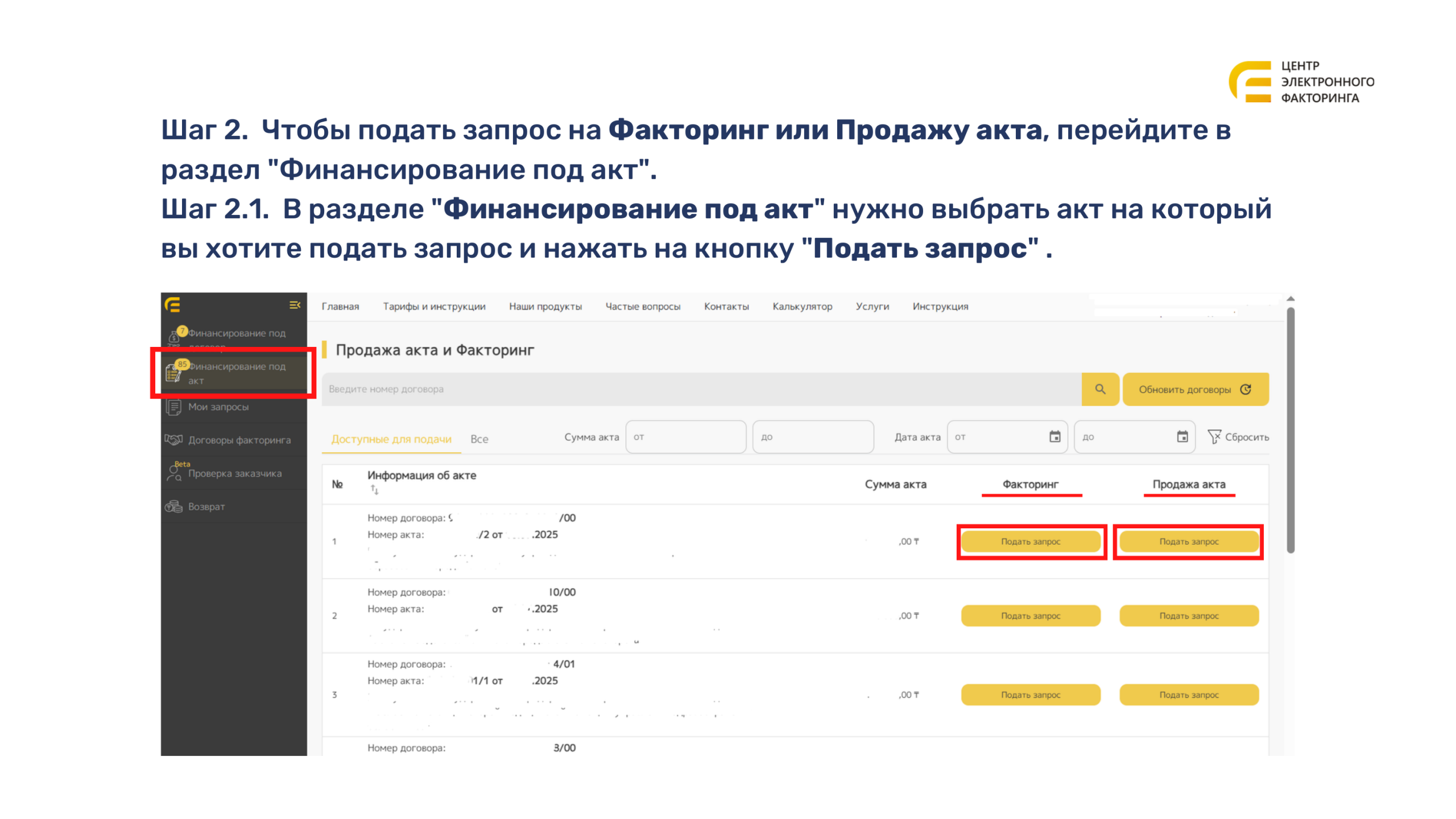Open Проверка заказчика section

pos(233,473)
